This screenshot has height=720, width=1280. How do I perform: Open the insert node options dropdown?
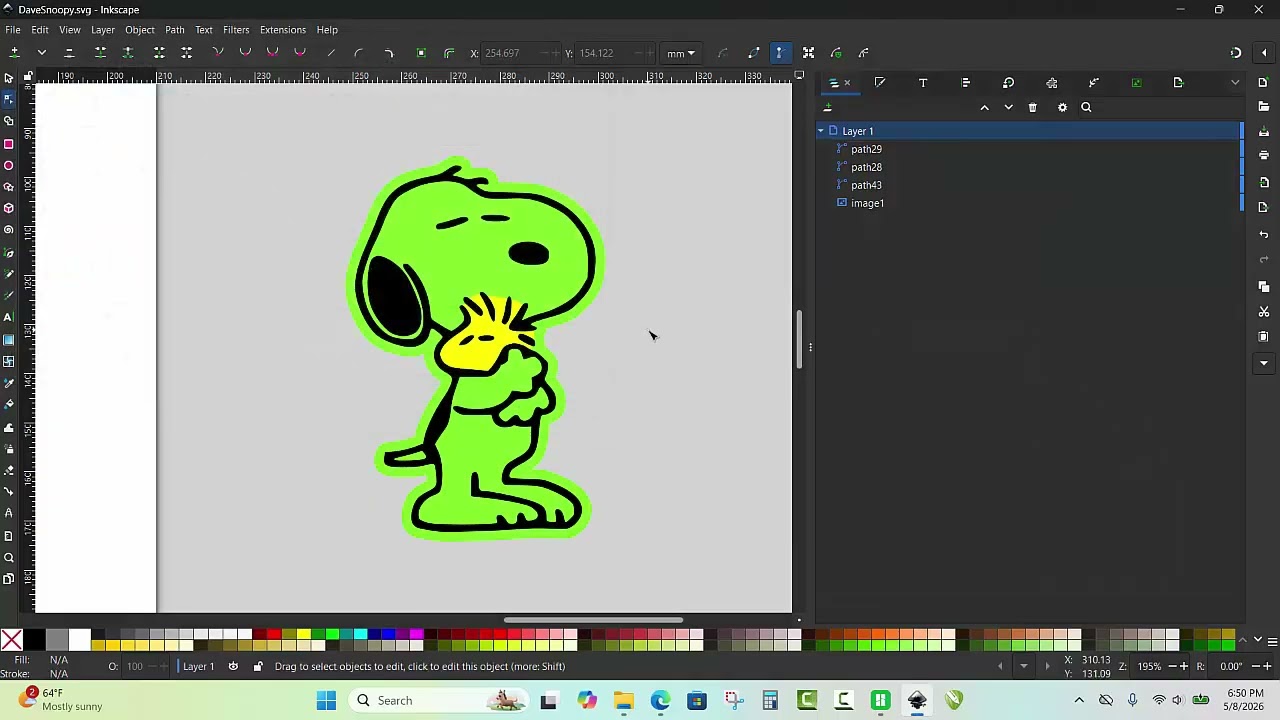point(42,53)
